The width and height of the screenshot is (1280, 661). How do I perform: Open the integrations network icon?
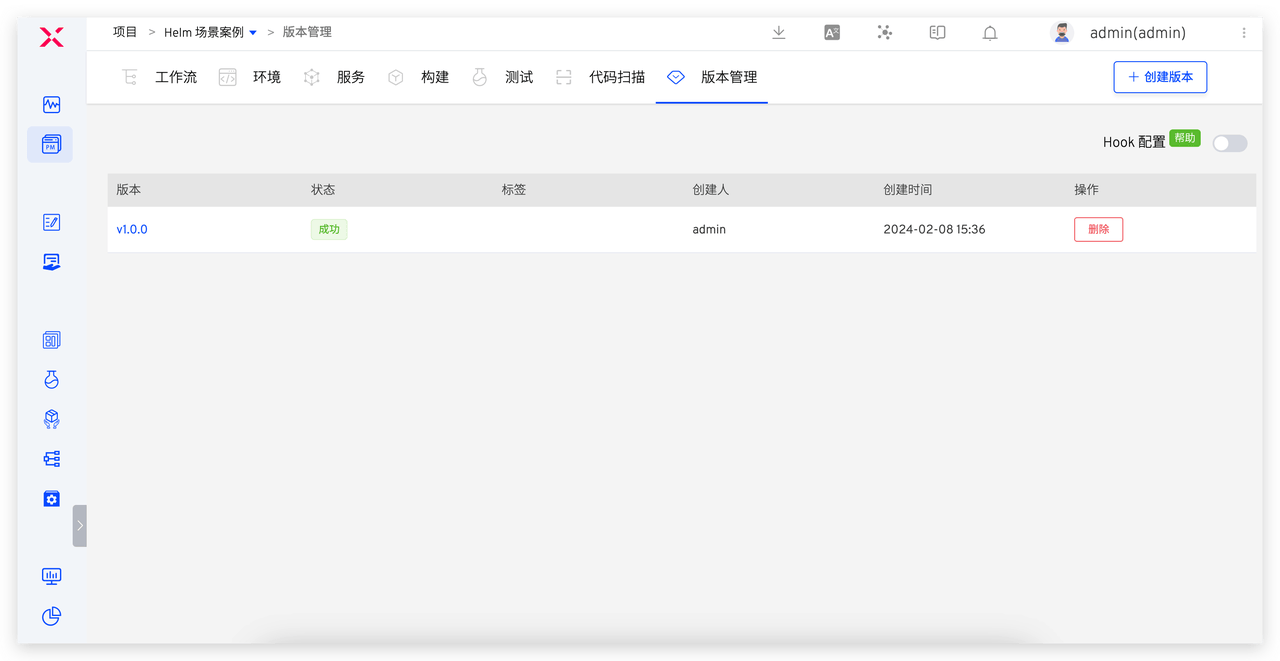pyautogui.click(x=884, y=33)
